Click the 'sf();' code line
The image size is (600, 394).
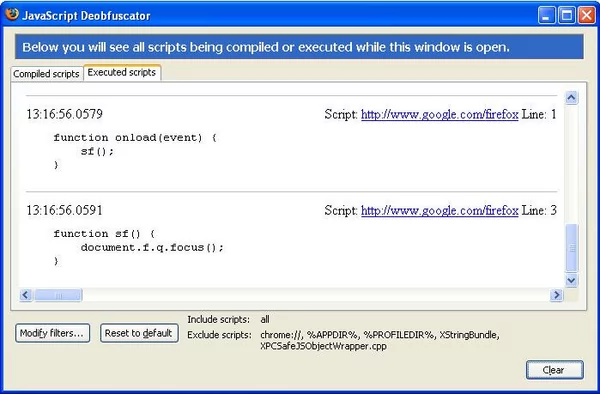(97, 151)
